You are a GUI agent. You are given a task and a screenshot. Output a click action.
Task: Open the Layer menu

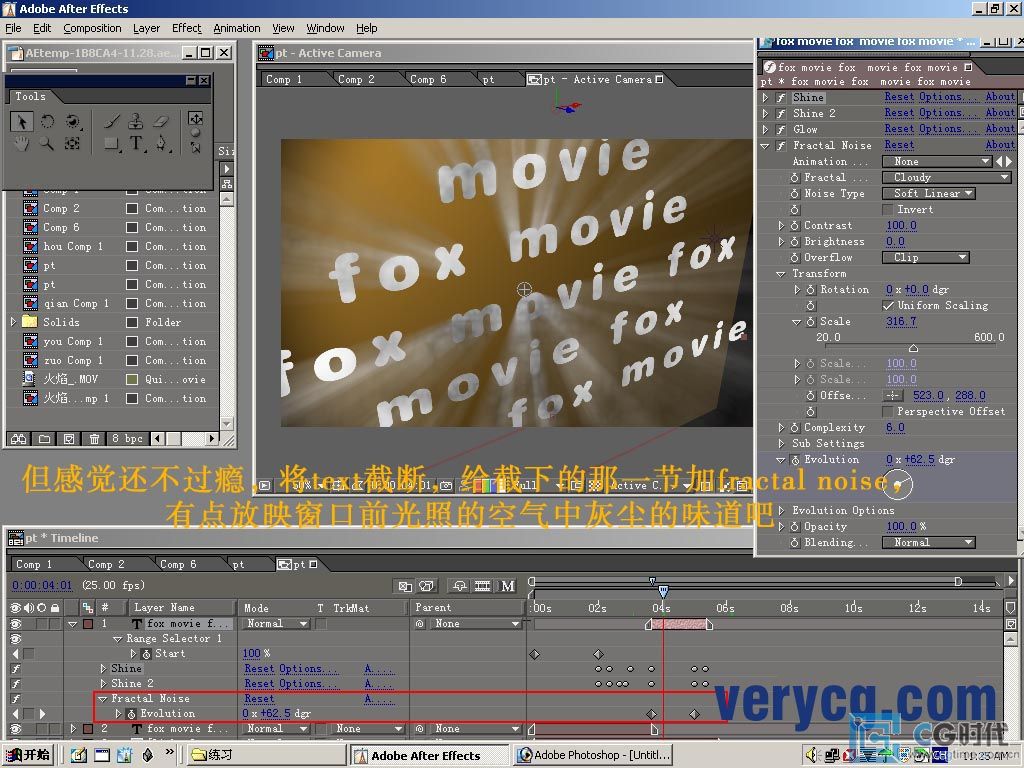click(146, 28)
